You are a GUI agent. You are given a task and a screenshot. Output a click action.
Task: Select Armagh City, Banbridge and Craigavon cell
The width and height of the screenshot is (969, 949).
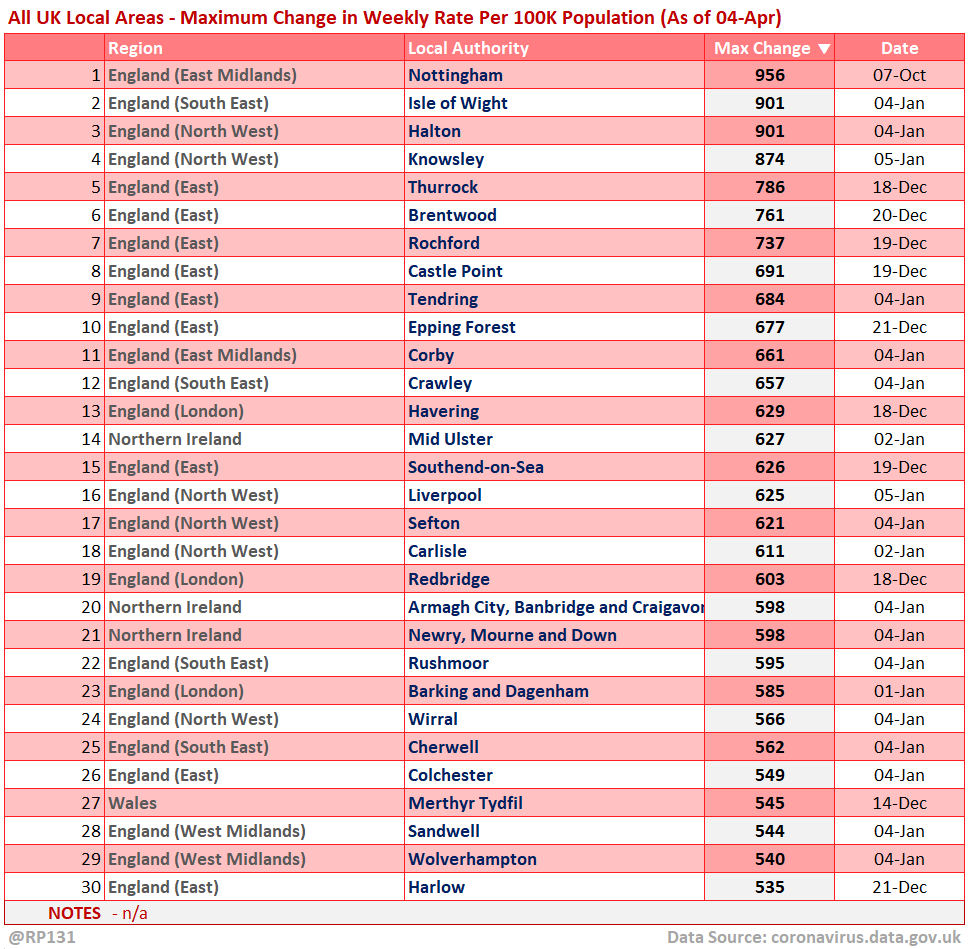(x=555, y=607)
